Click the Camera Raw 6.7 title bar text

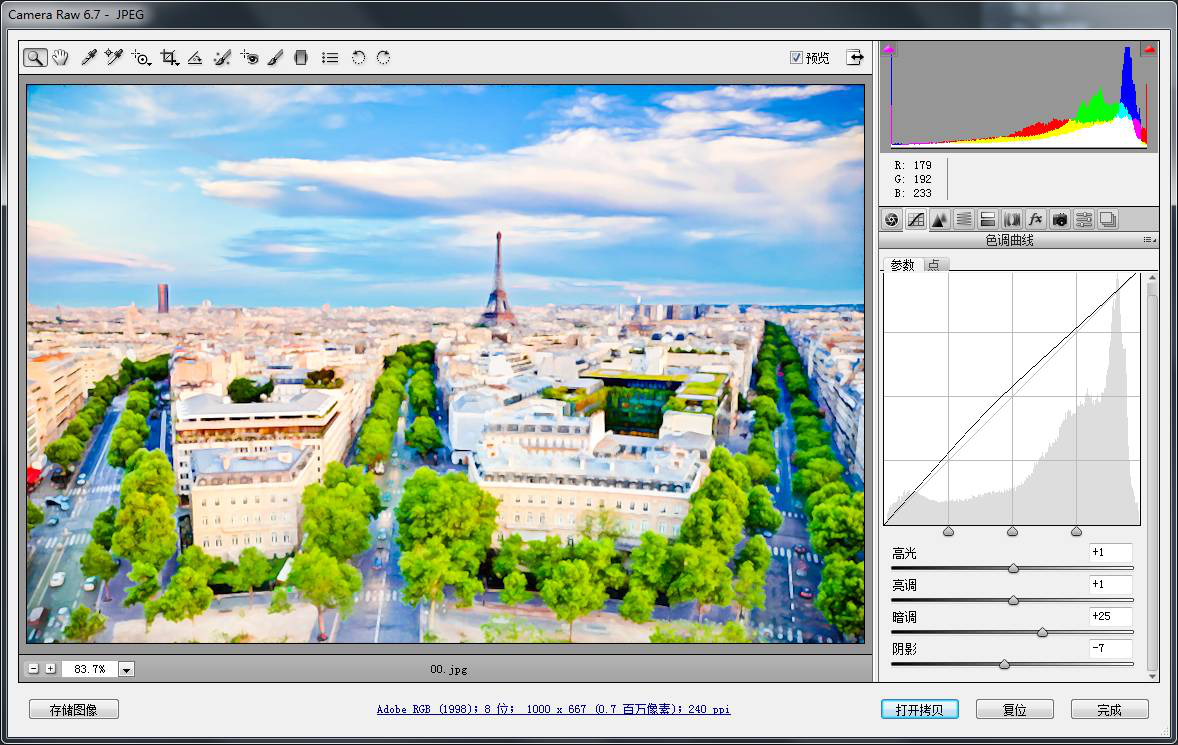point(76,14)
